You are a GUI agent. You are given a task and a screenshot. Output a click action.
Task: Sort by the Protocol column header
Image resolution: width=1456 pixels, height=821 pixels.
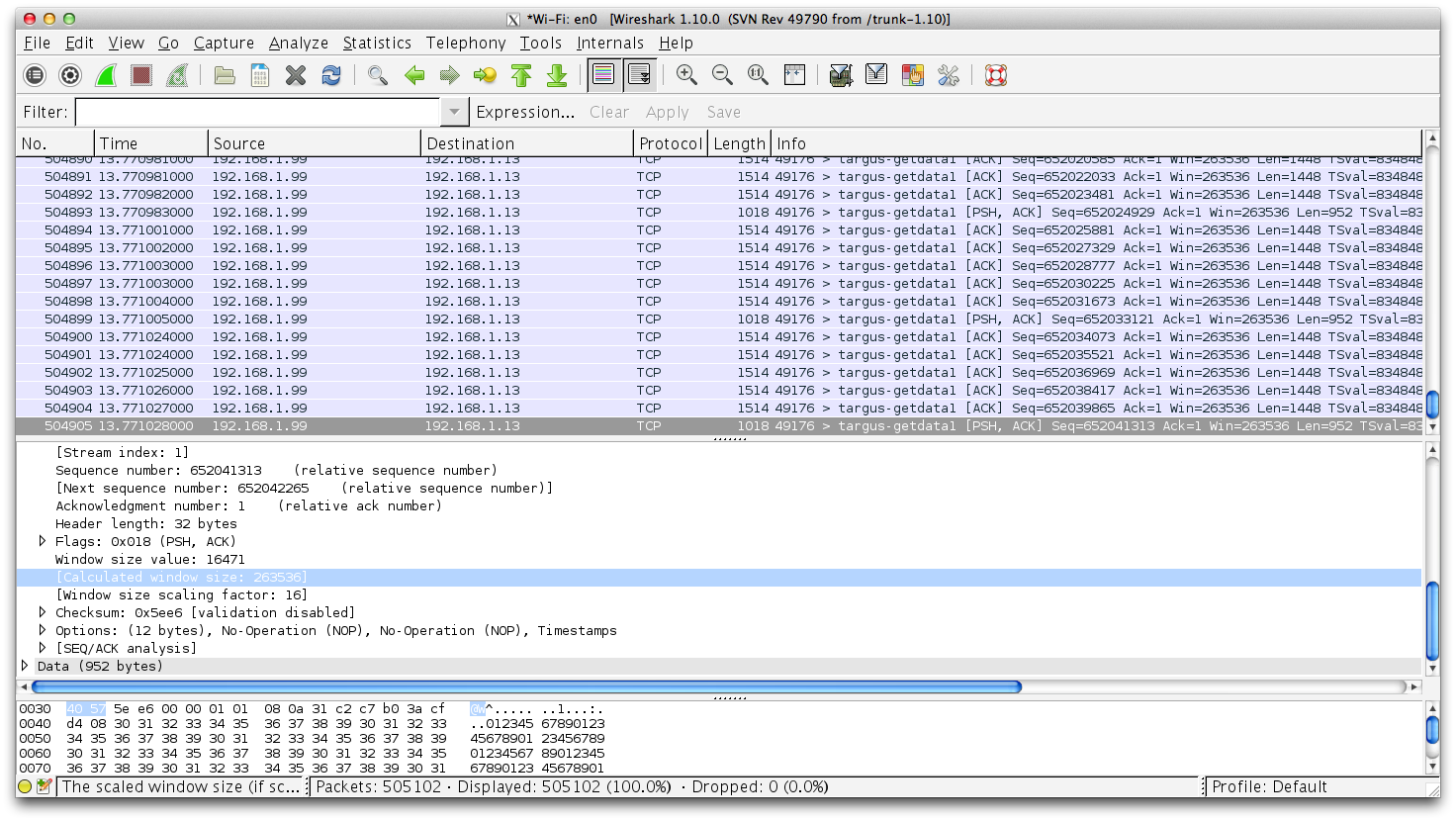[671, 143]
